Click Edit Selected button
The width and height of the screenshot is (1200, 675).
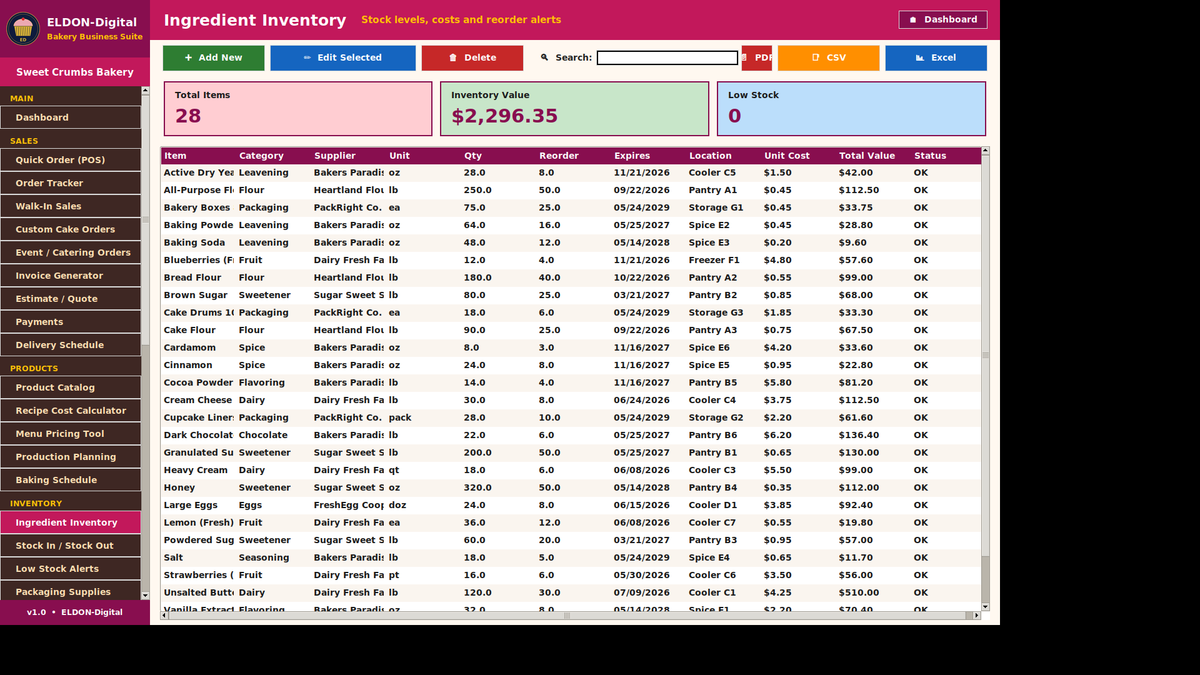point(343,58)
